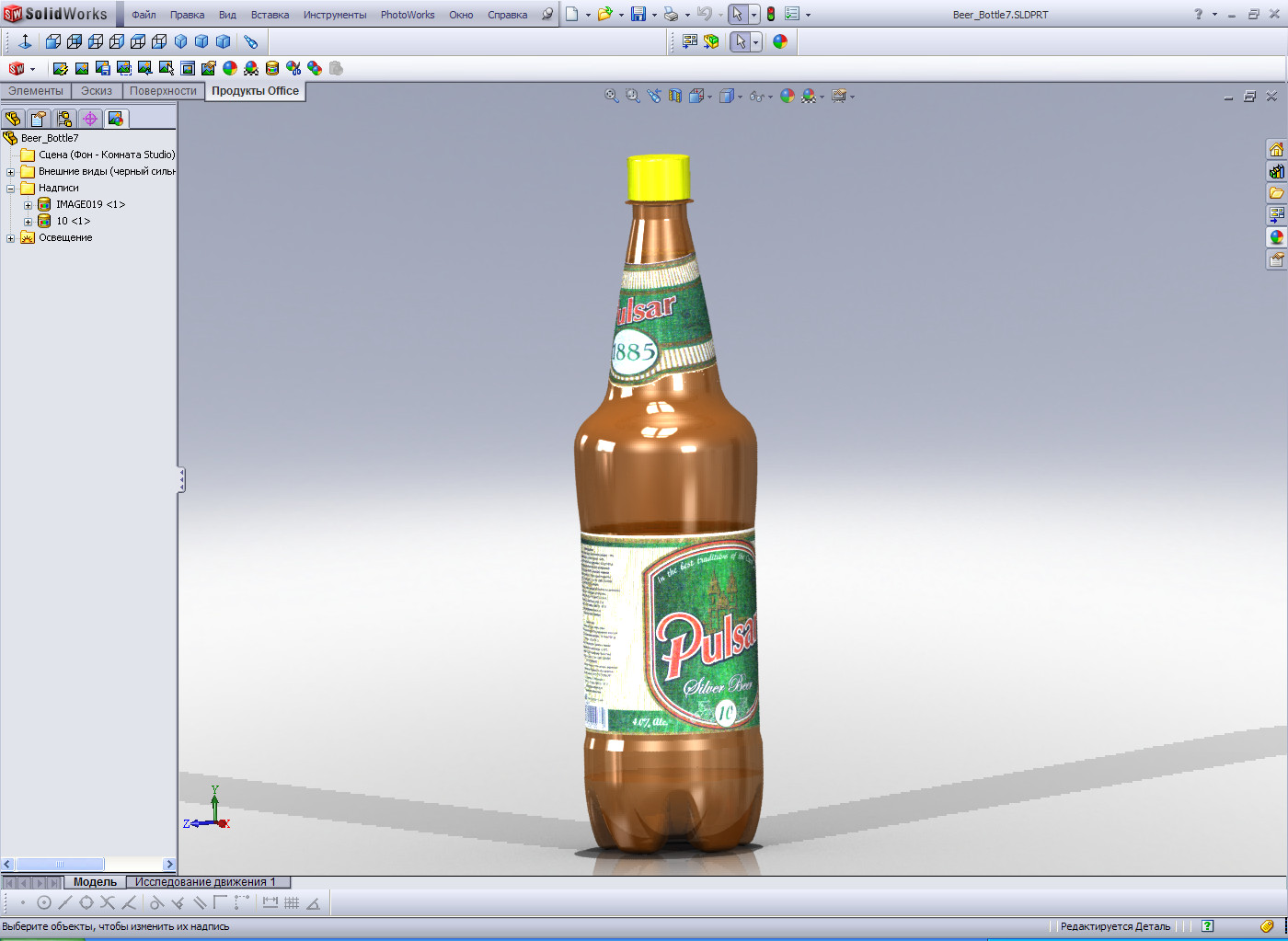Image resolution: width=1288 pixels, height=941 pixels.
Task: Click the status bar help icon
Action: 1208,926
